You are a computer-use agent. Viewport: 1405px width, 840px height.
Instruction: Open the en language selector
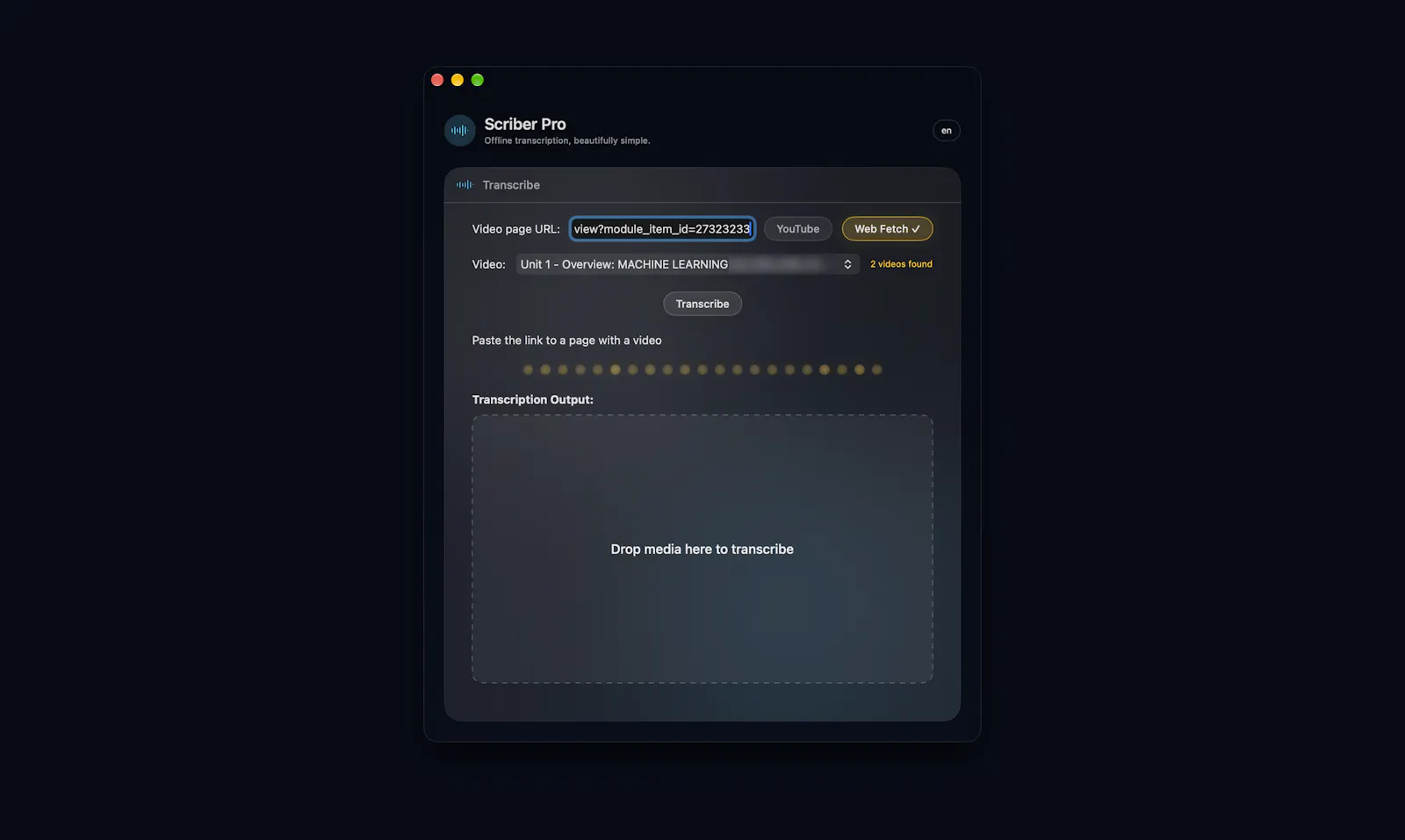pyautogui.click(x=946, y=131)
